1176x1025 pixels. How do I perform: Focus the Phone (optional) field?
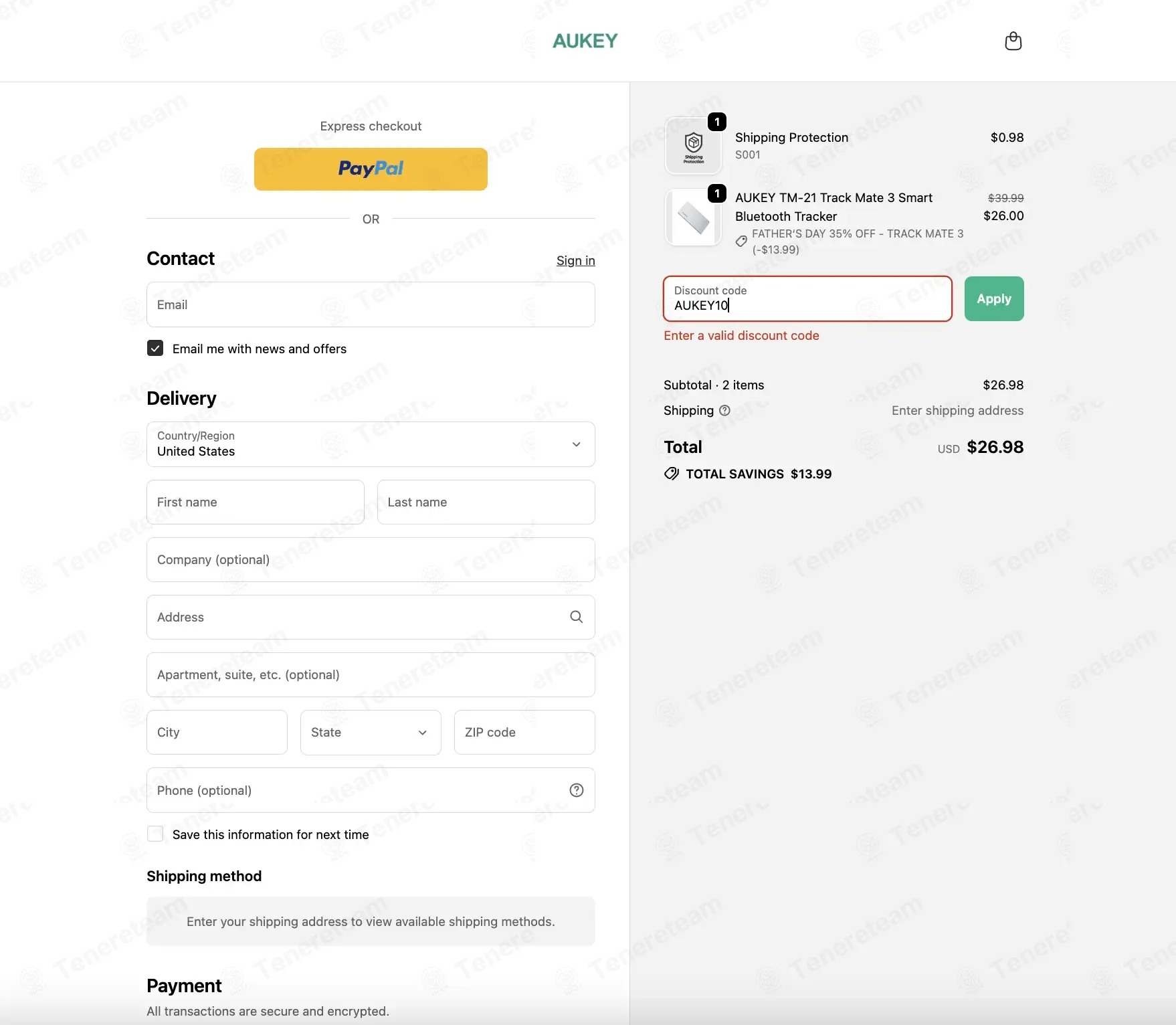tap(371, 790)
